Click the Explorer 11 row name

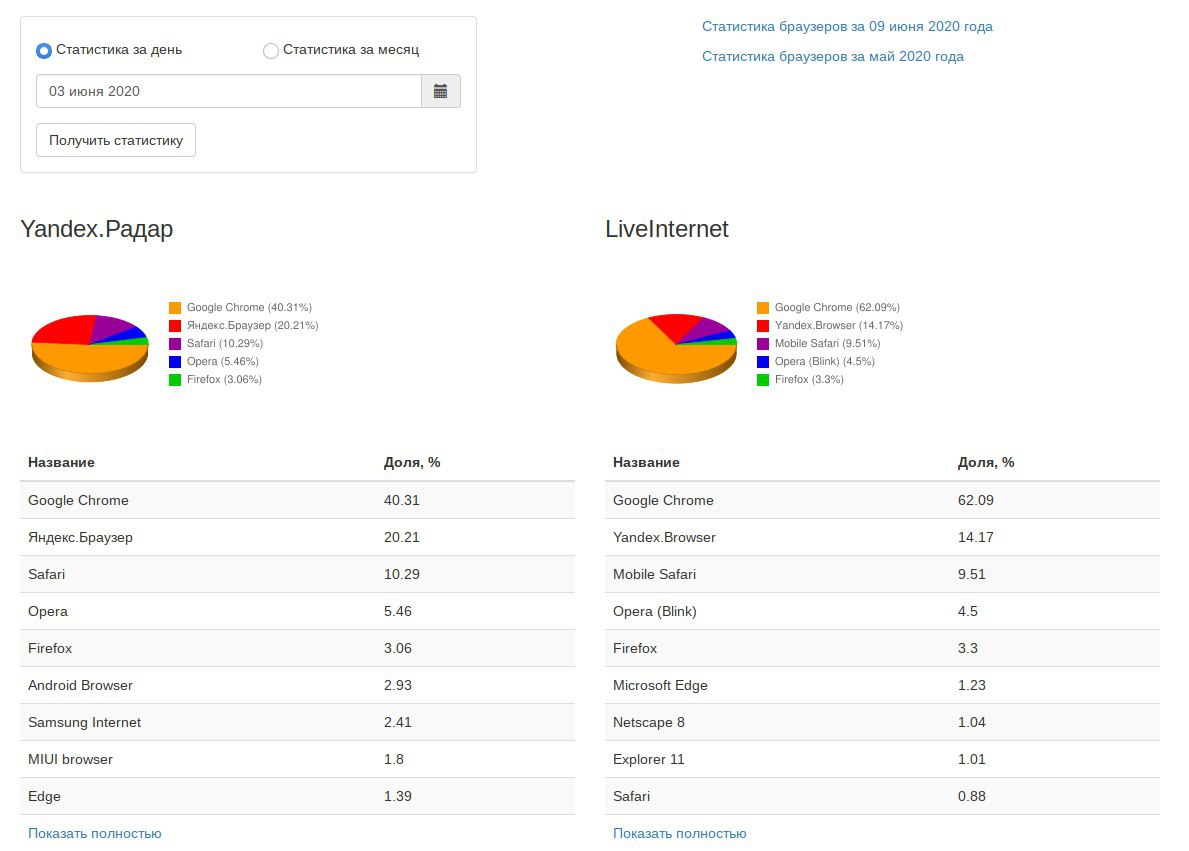pos(648,759)
